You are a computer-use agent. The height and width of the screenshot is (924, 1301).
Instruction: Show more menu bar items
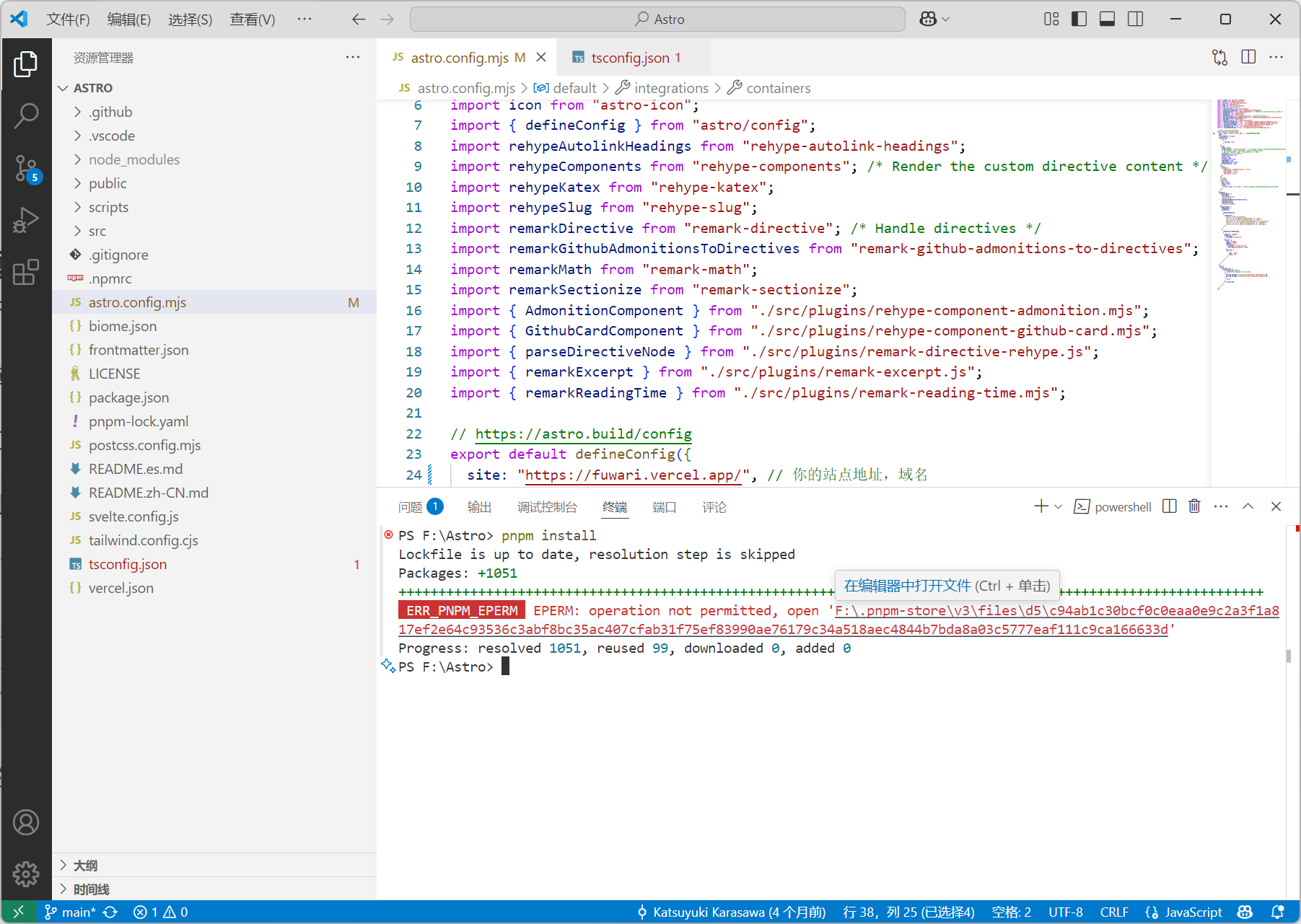[x=305, y=19]
